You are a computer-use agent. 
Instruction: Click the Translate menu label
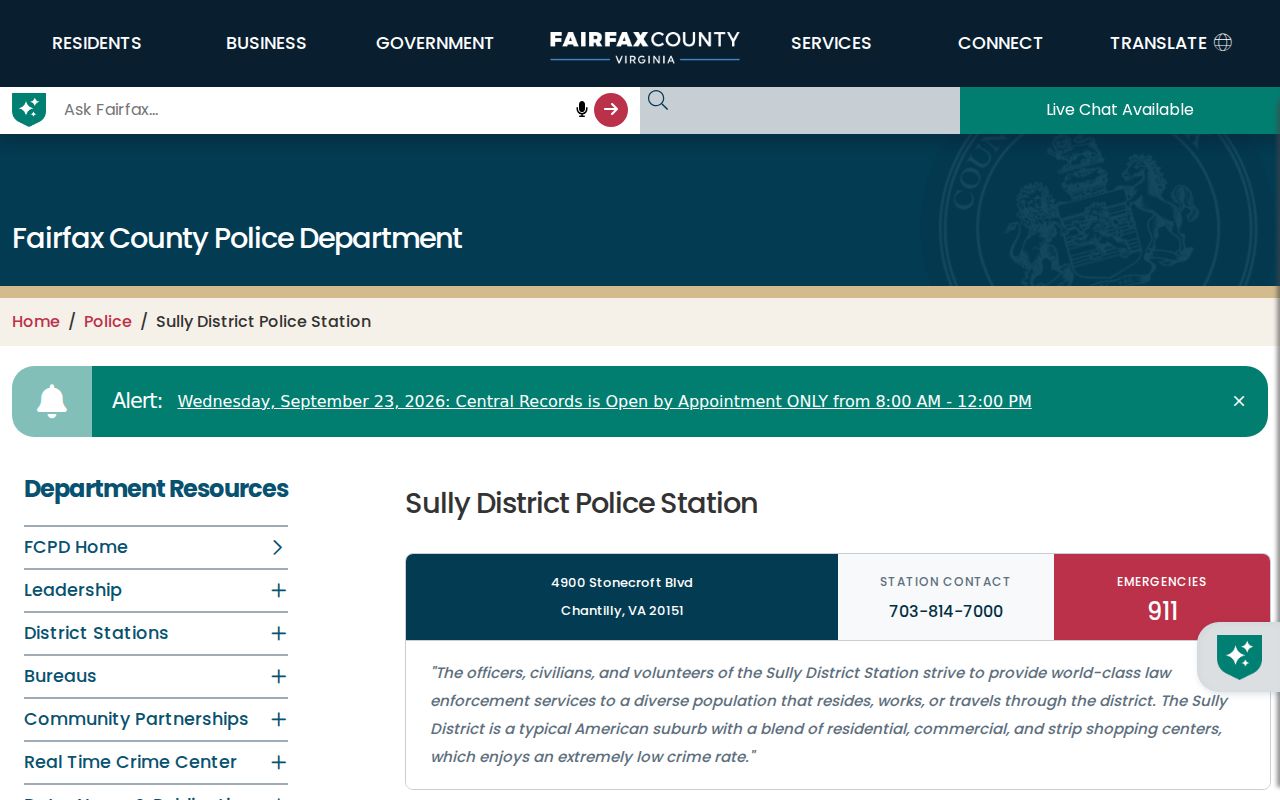tap(1158, 43)
